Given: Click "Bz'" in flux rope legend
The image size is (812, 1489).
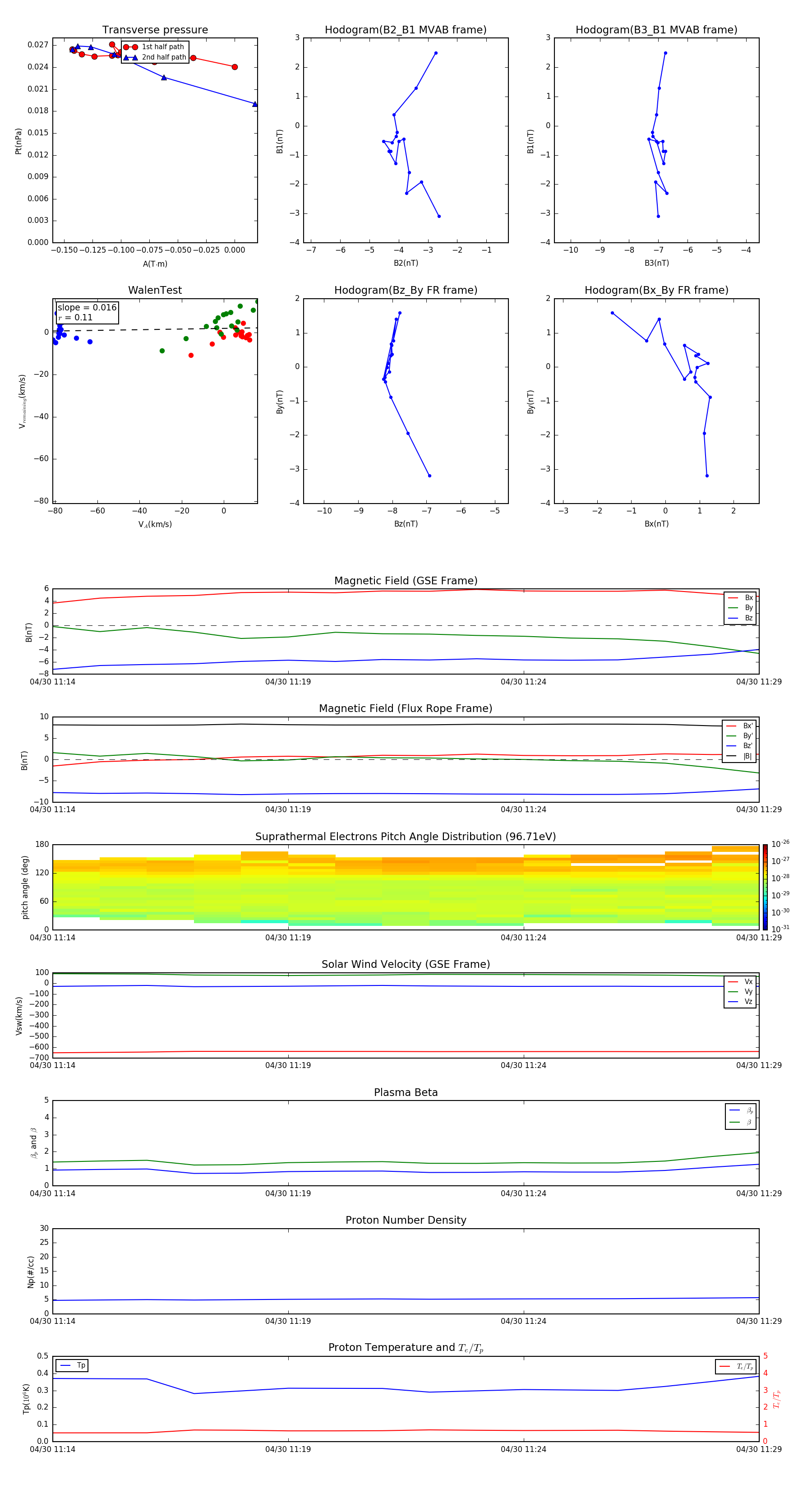Looking at the screenshot, I should (748, 746).
